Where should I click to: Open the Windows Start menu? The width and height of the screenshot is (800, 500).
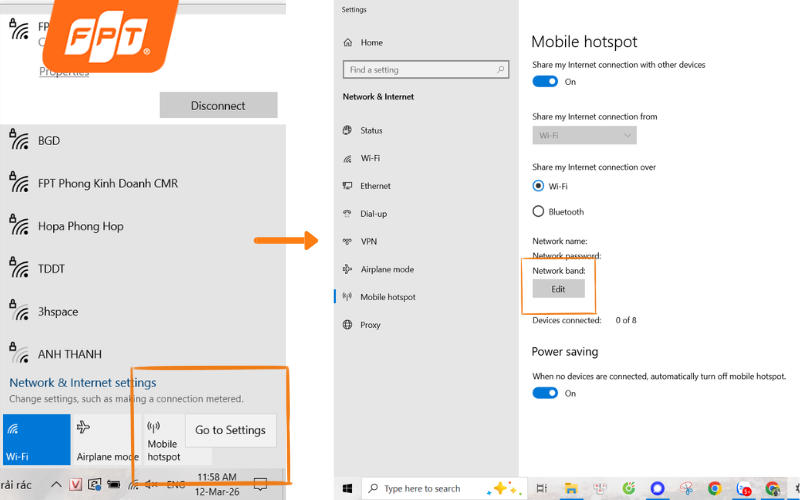347,489
